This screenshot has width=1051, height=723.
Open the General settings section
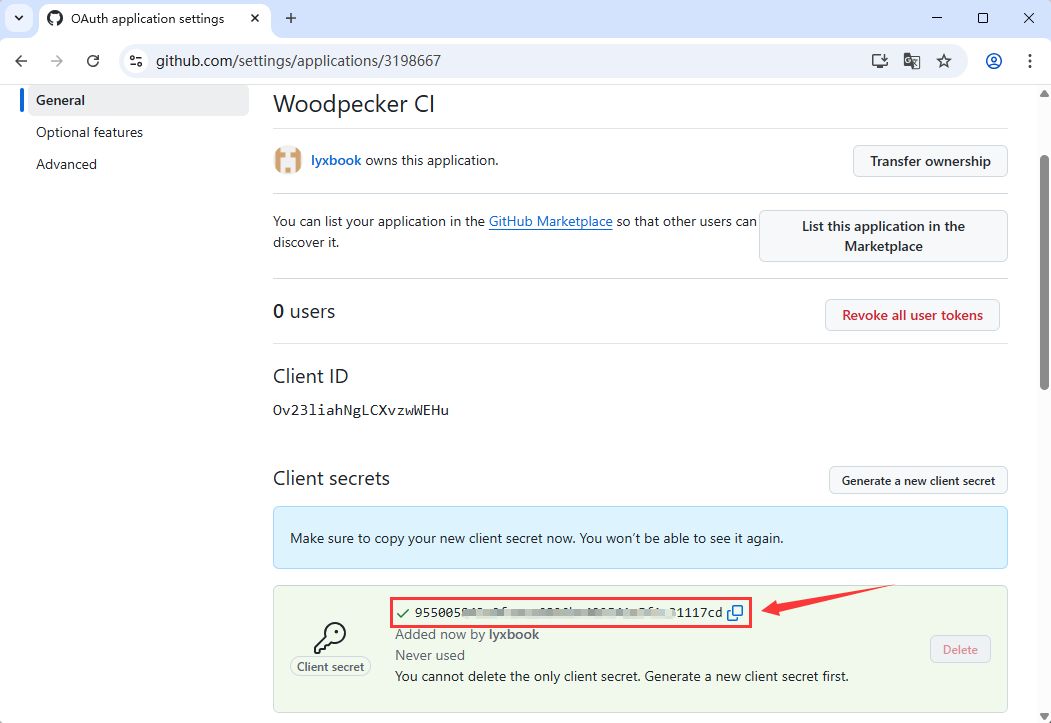[x=138, y=101]
